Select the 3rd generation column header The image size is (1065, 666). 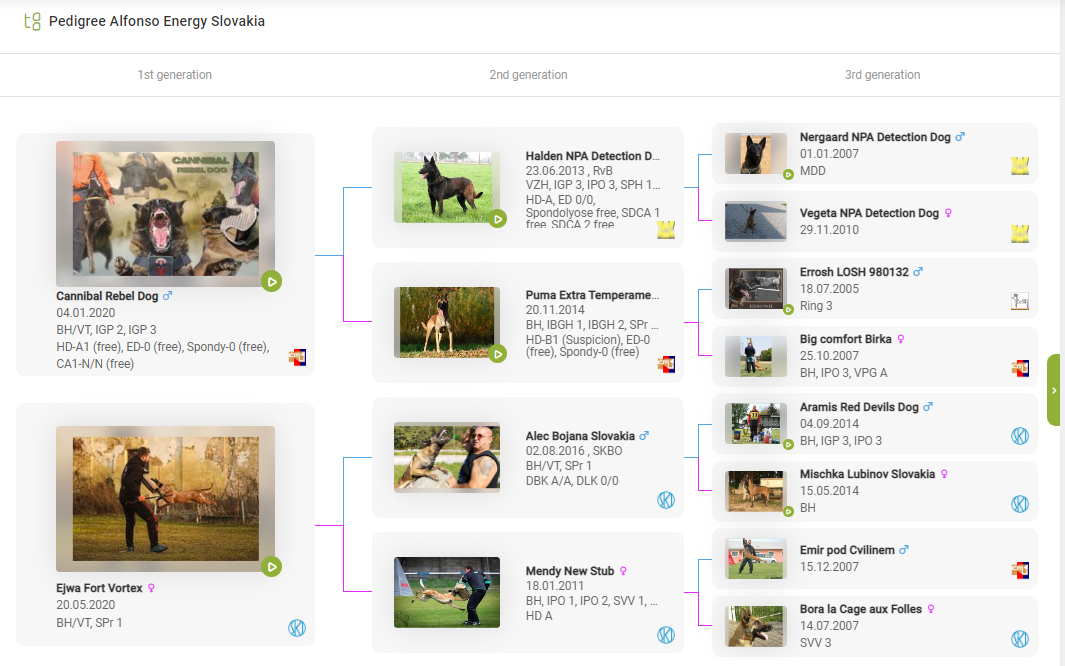pos(882,75)
